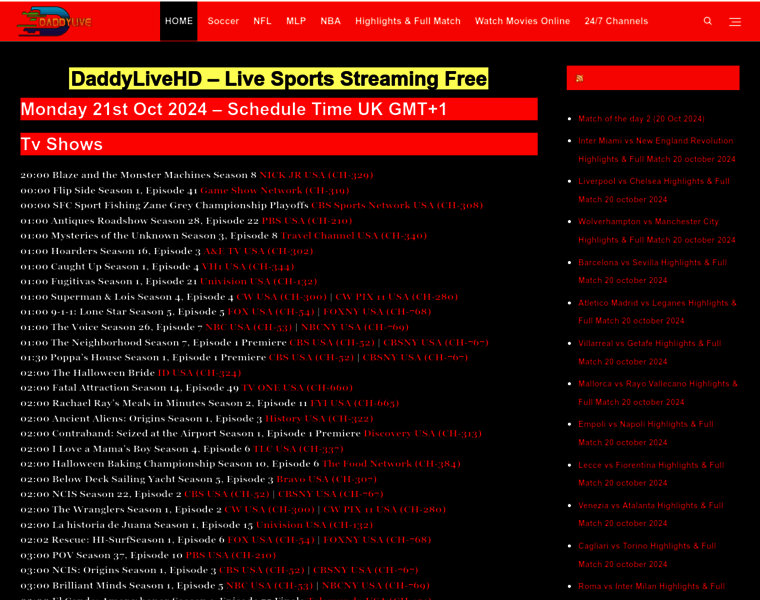This screenshot has width=760, height=600.
Task: Open Highlights & Full Match menu
Action: 408,21
